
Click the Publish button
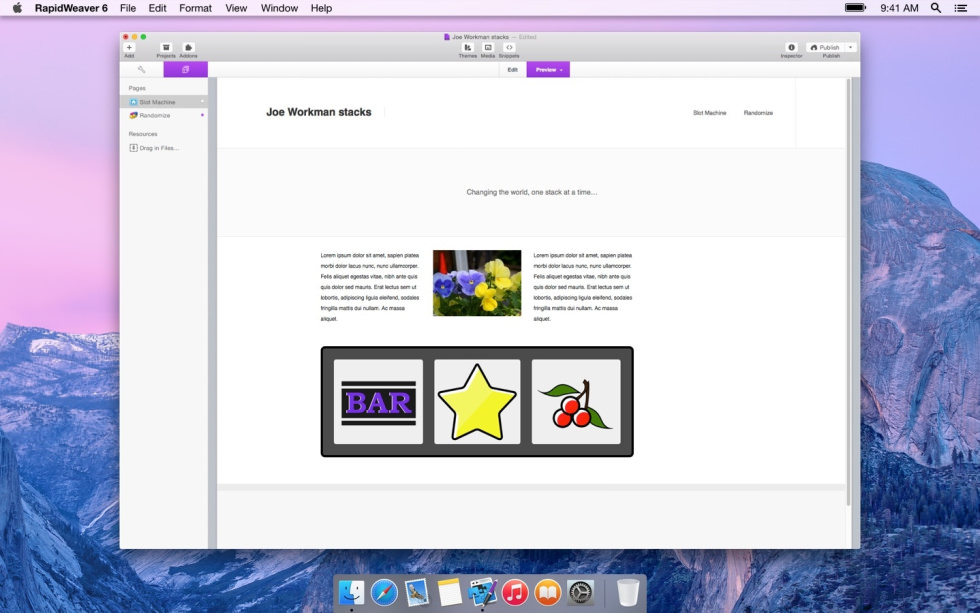pyautogui.click(x=825, y=47)
